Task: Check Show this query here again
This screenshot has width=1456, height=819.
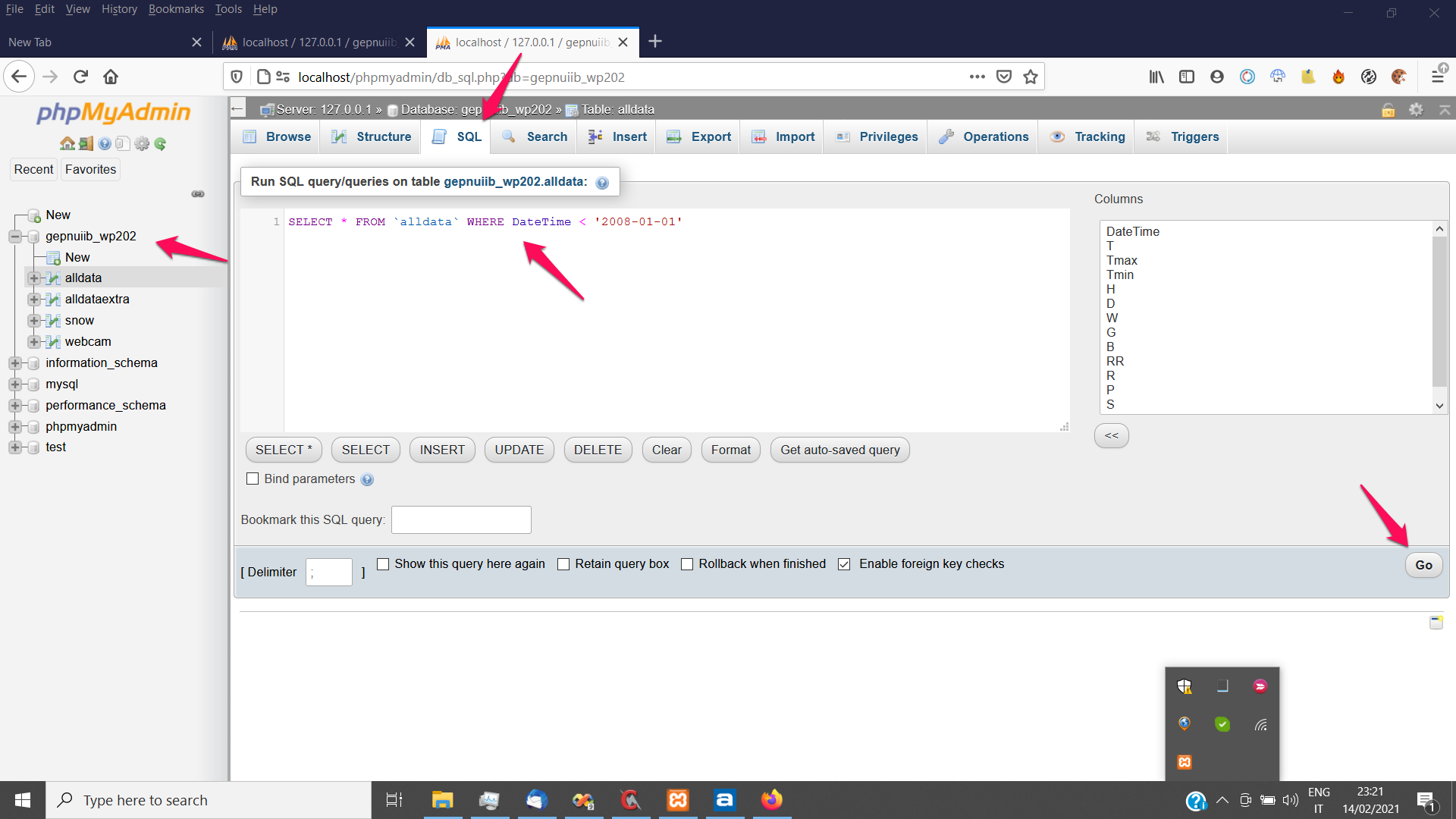Action: [x=383, y=564]
